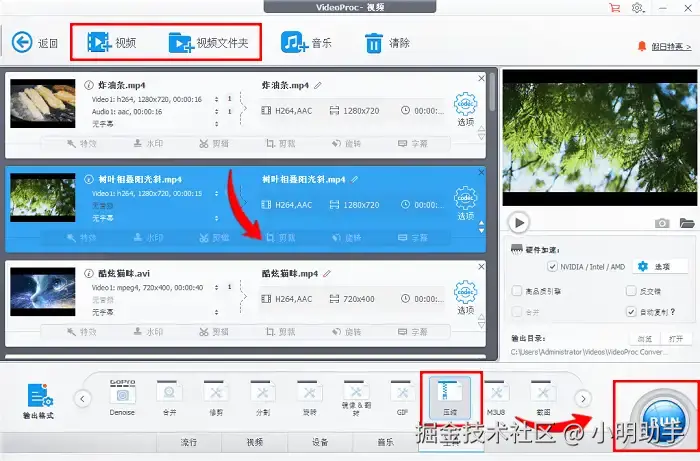
Task: Switch to the 设备 tab
Action: click(320, 442)
